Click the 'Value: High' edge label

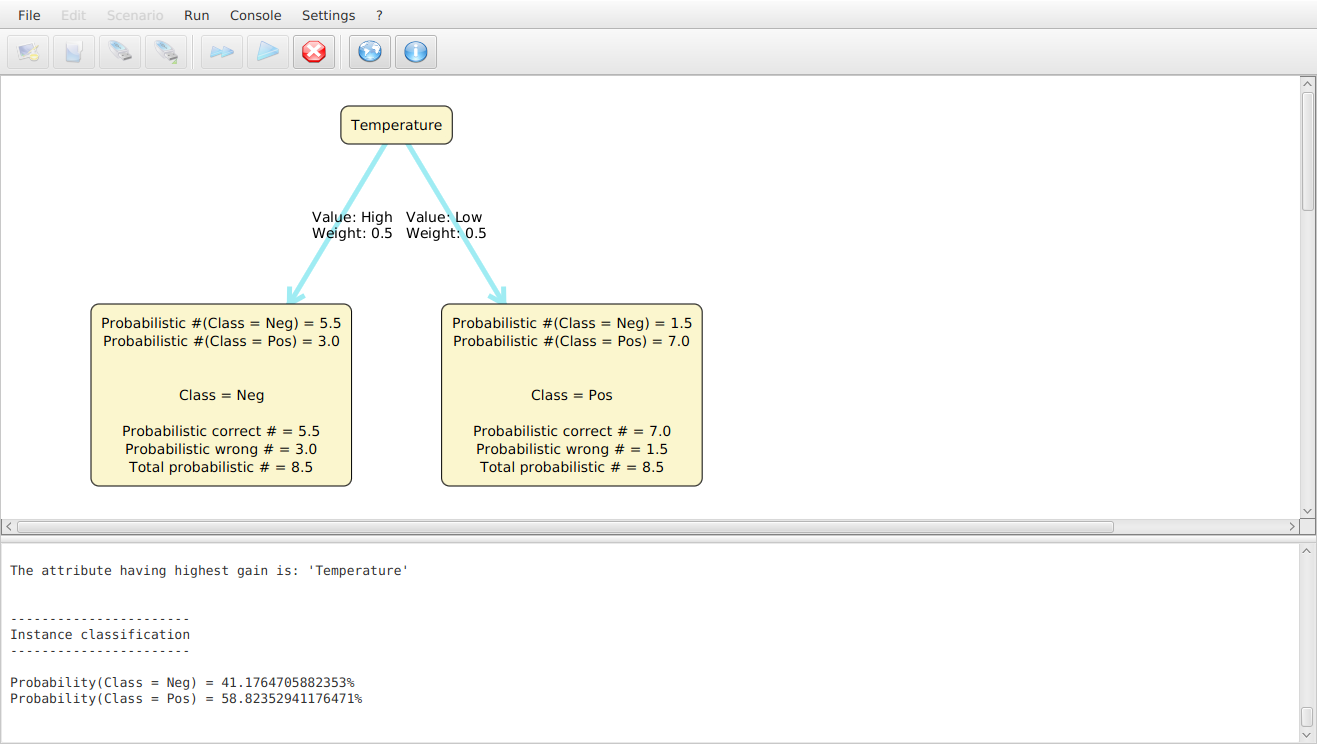[352, 217]
